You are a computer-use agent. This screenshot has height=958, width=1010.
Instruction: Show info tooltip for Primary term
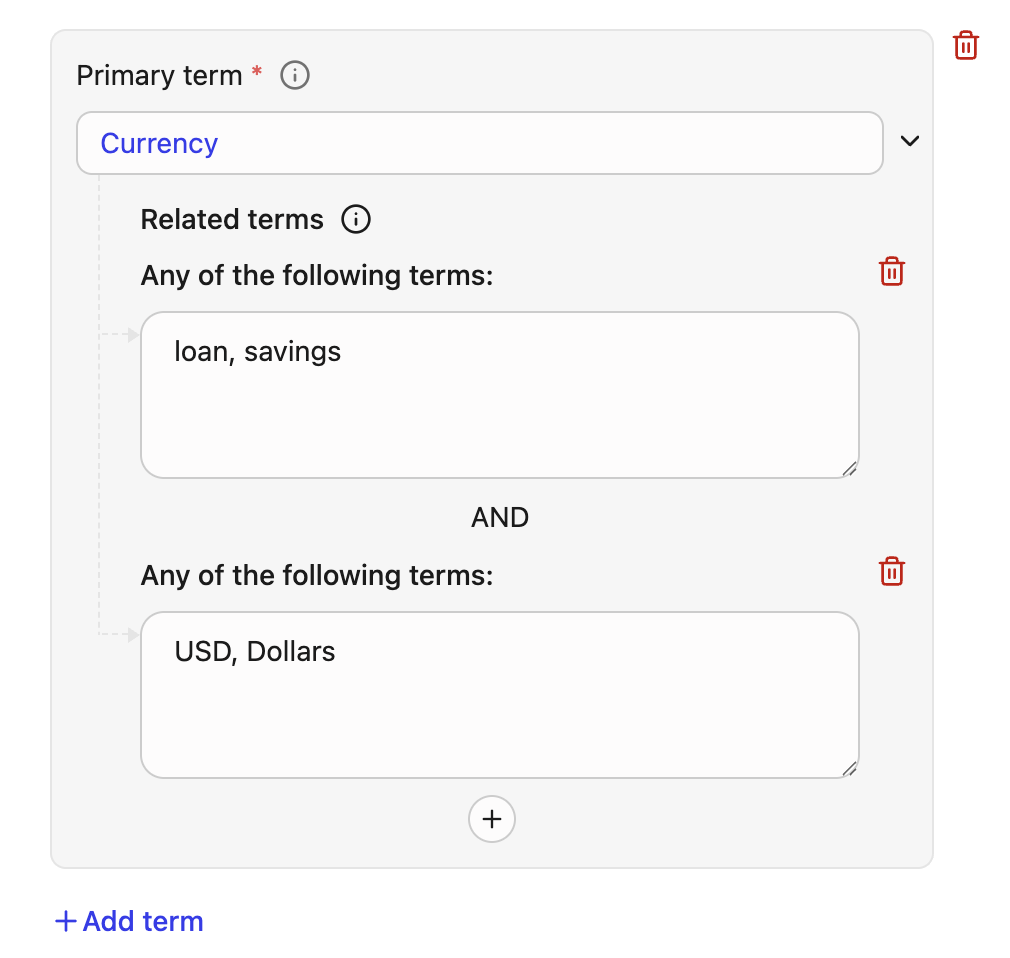pos(295,75)
